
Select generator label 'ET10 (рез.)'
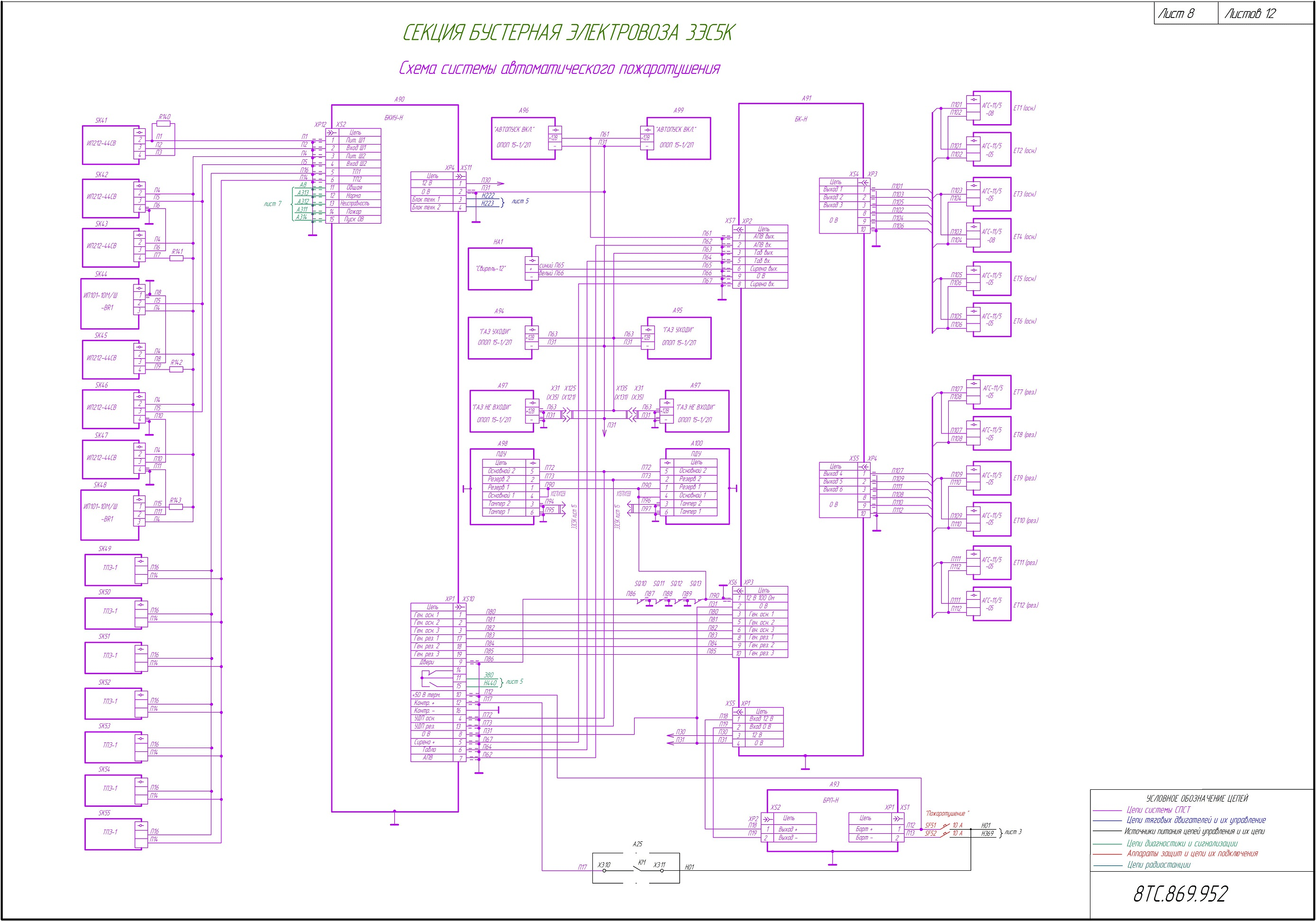coord(1026,520)
